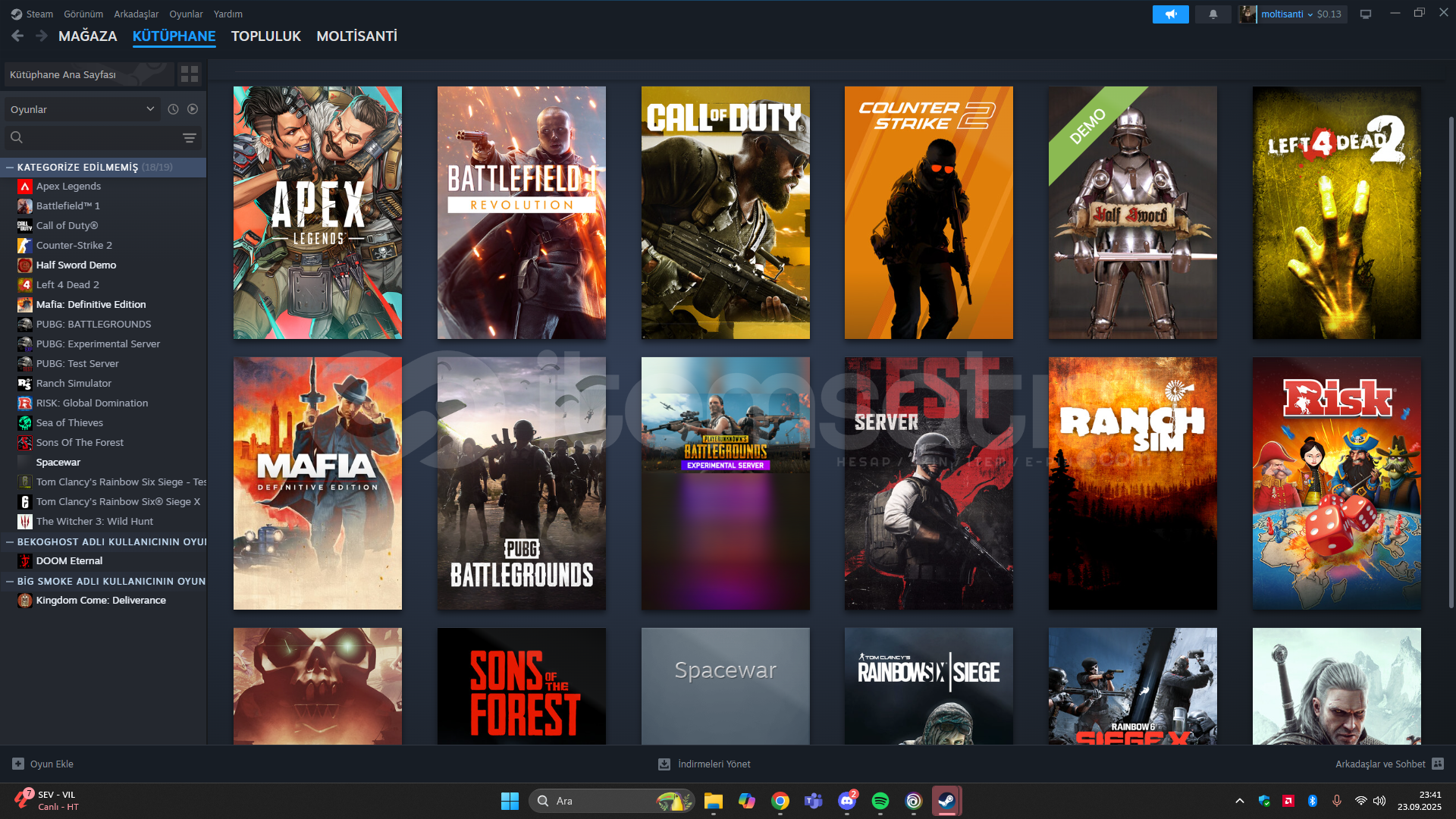Open the moltisanti account dropdown

click(x=1285, y=14)
